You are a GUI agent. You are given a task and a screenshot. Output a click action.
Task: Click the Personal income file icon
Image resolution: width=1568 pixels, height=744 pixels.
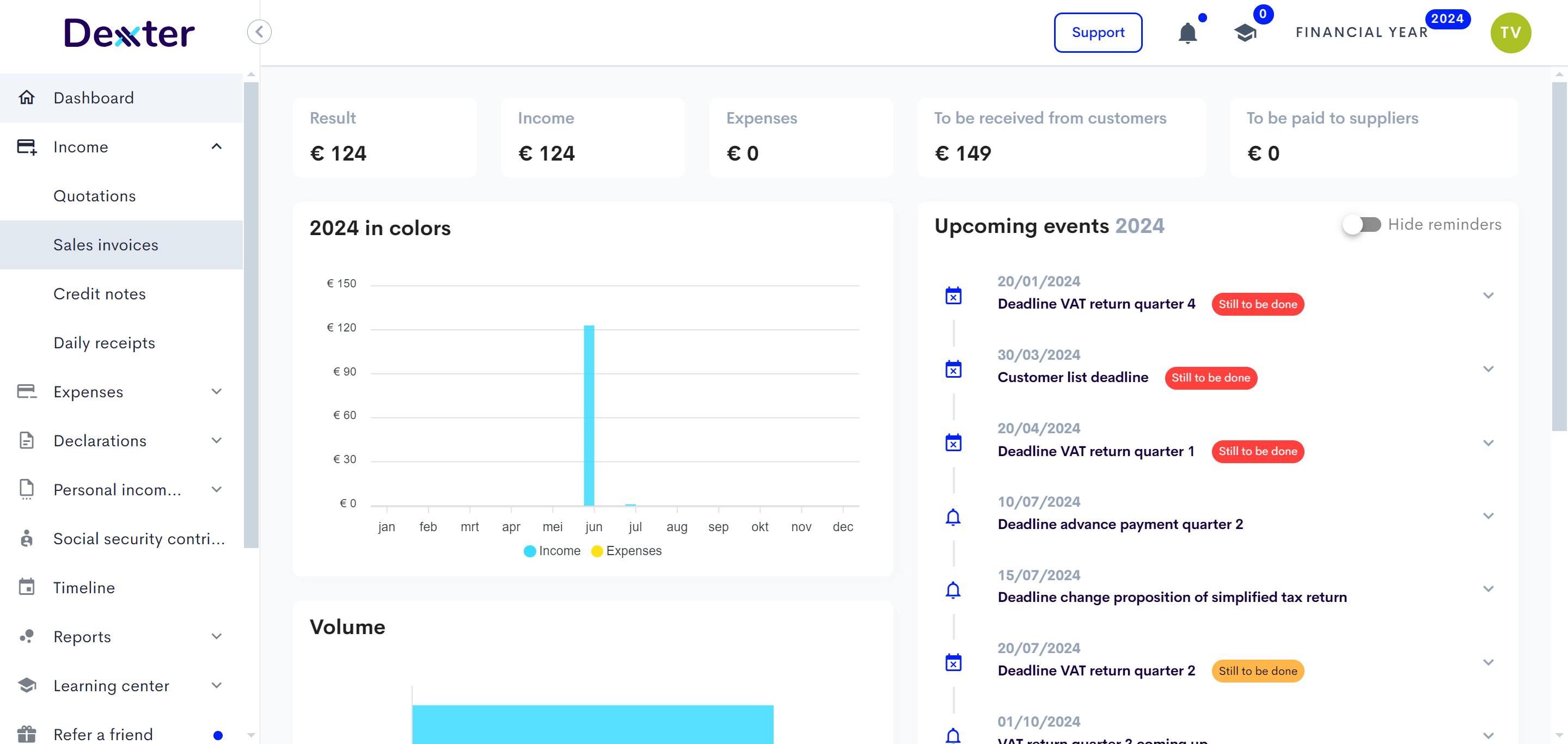point(27,489)
